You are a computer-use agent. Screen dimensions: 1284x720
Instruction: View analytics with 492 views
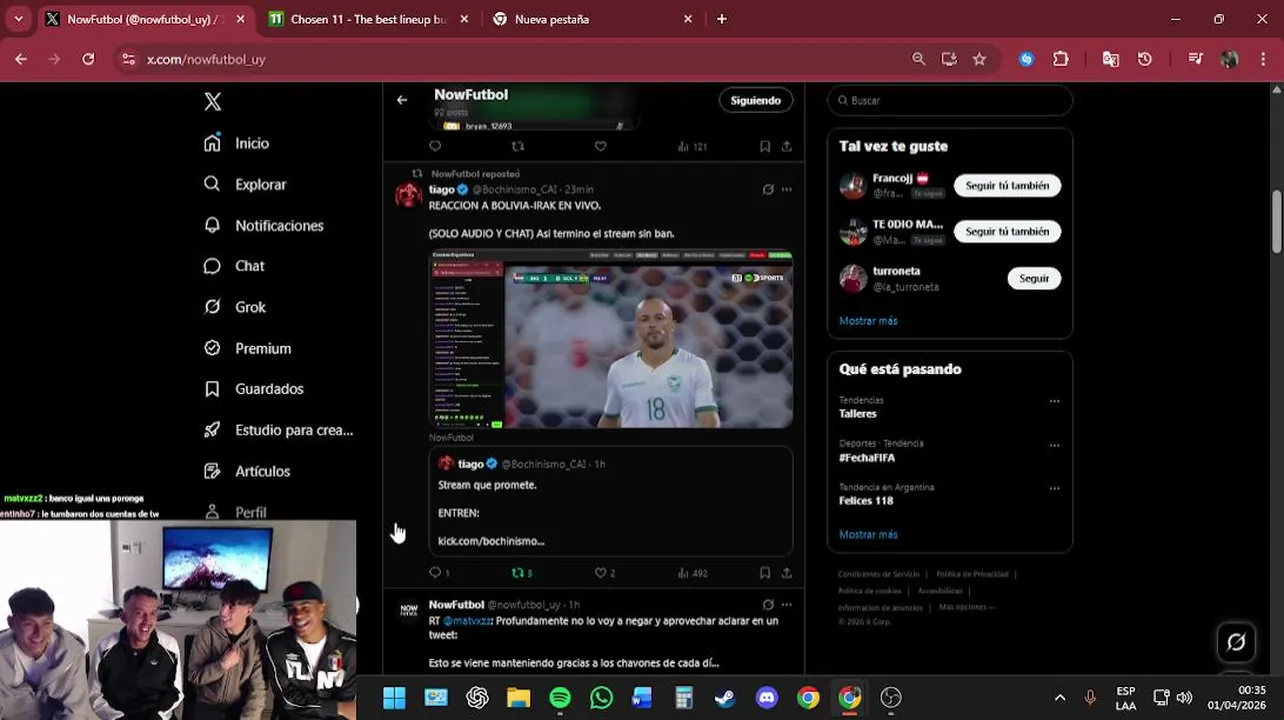coord(692,573)
